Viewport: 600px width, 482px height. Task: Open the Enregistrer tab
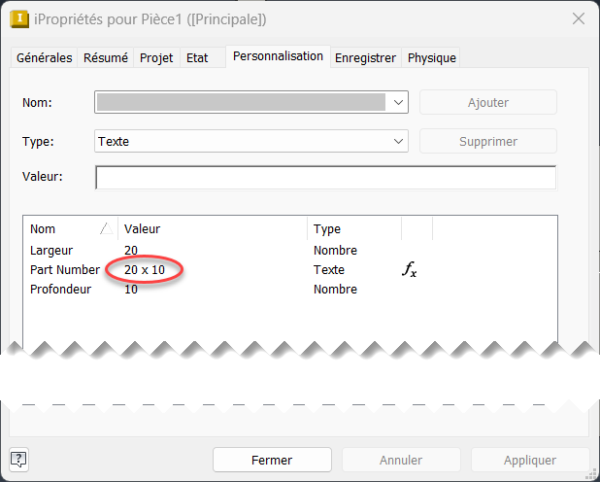366,58
